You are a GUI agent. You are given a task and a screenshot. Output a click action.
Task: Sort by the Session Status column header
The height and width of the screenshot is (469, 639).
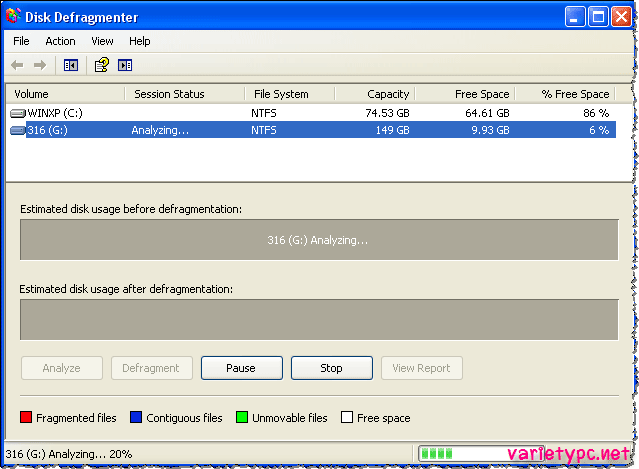tap(185, 94)
